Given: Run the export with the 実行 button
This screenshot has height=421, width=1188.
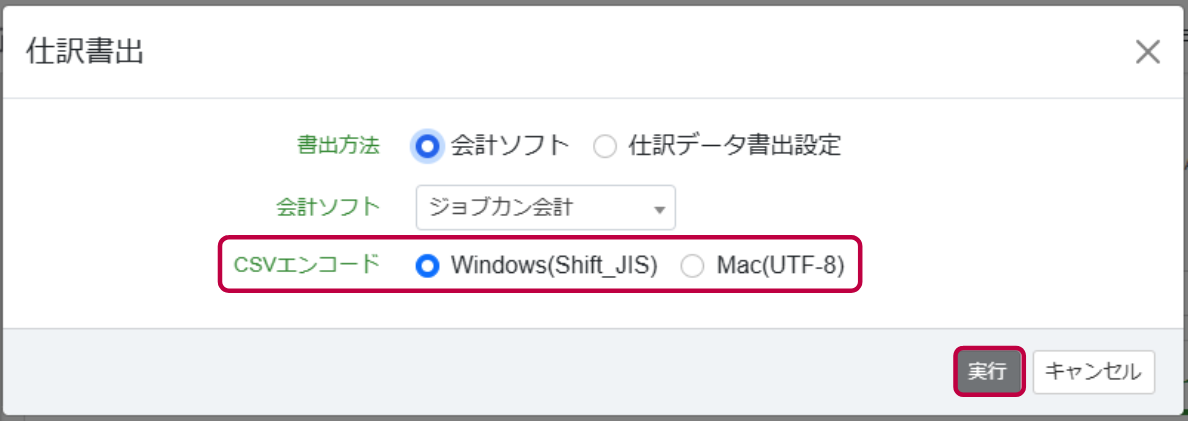Looking at the screenshot, I should click(x=989, y=372).
